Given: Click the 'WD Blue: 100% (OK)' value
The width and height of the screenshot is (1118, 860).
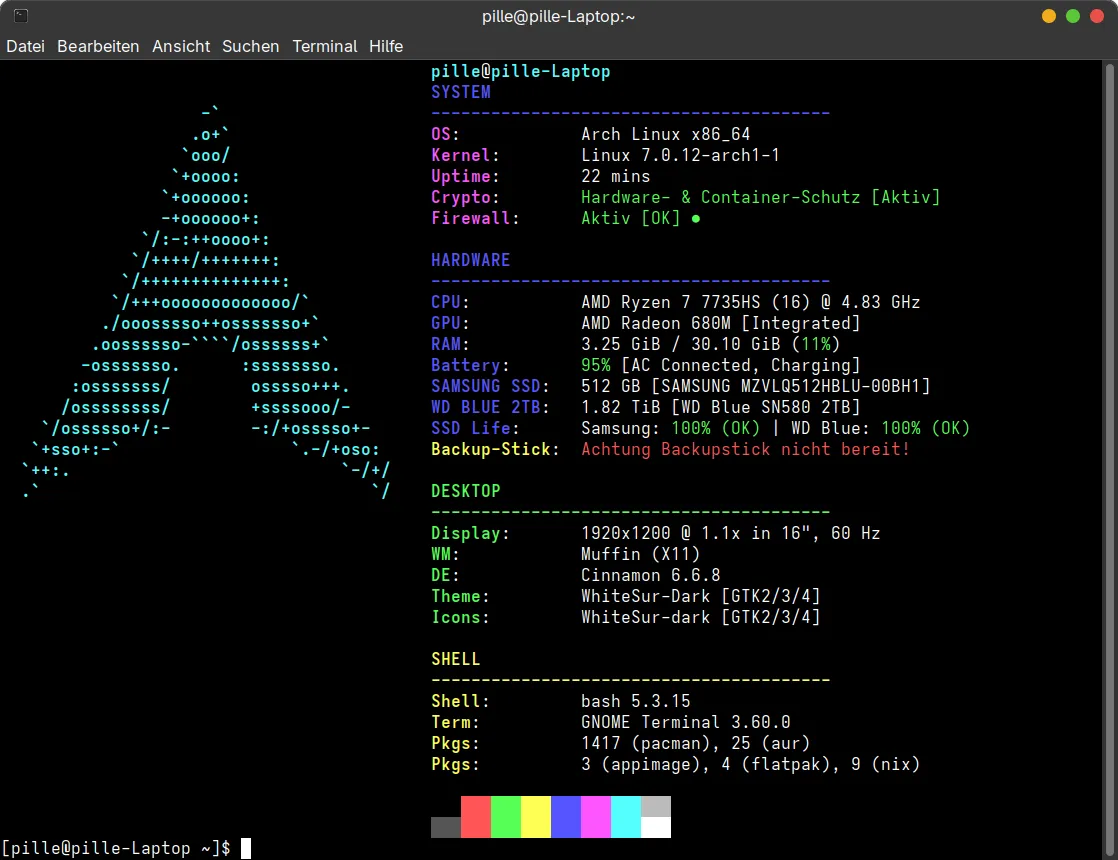Looking at the screenshot, I should [881, 429].
